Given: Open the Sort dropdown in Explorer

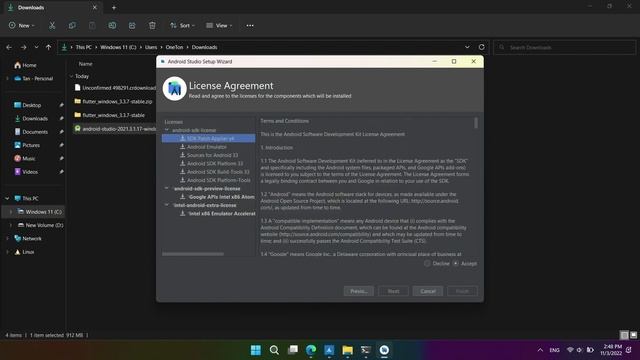Looking at the screenshot, I should click(x=182, y=25).
